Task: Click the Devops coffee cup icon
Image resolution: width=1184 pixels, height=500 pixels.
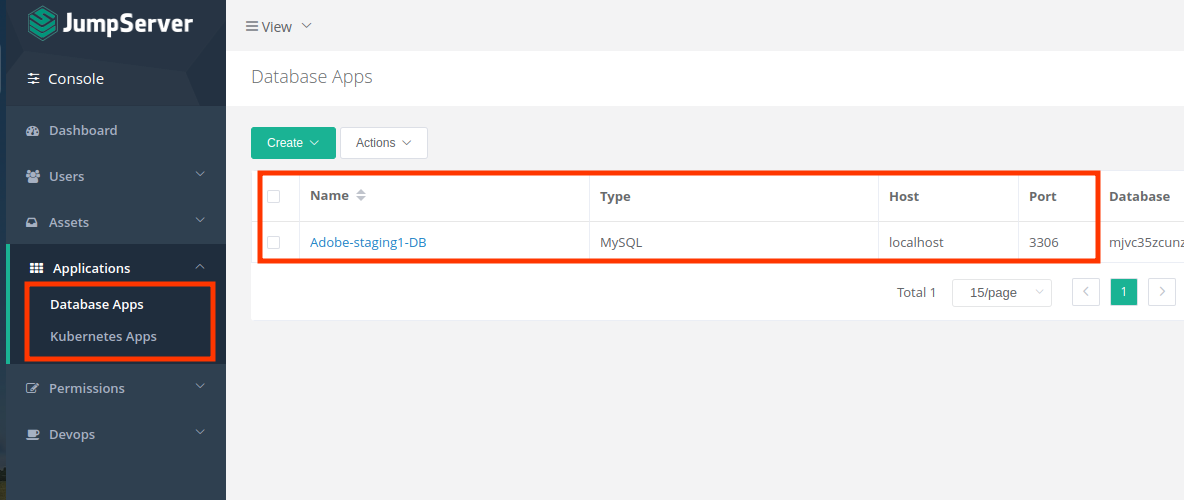Action: click(x=32, y=435)
